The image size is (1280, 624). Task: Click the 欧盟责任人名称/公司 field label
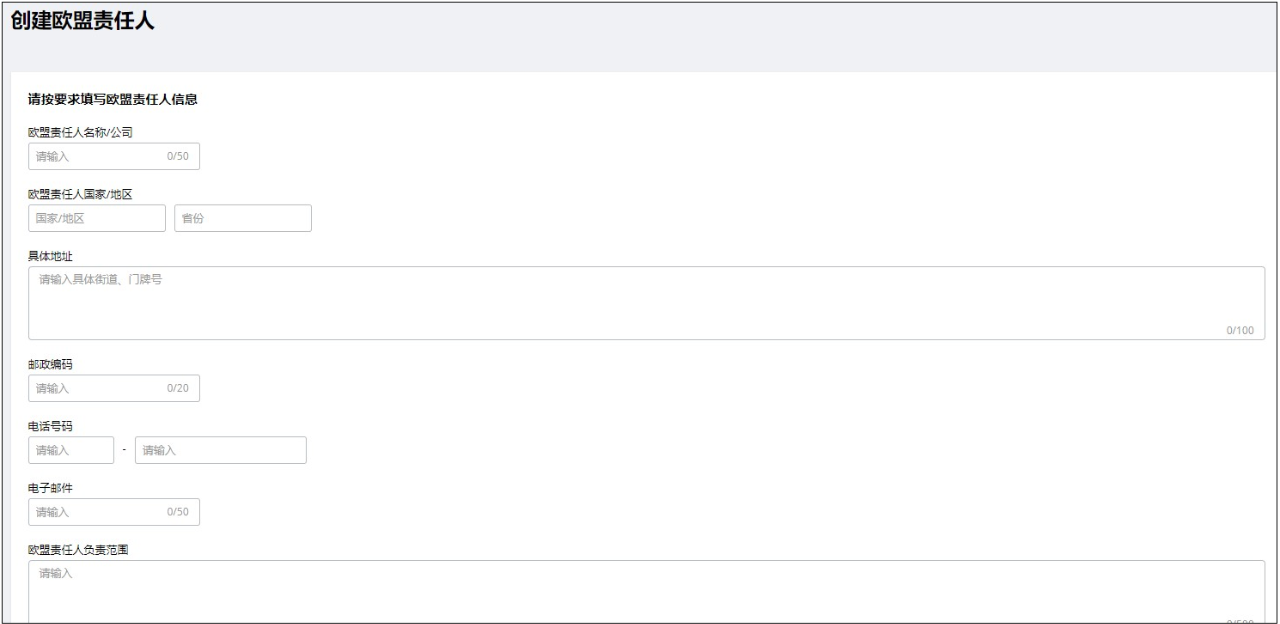coord(80,132)
